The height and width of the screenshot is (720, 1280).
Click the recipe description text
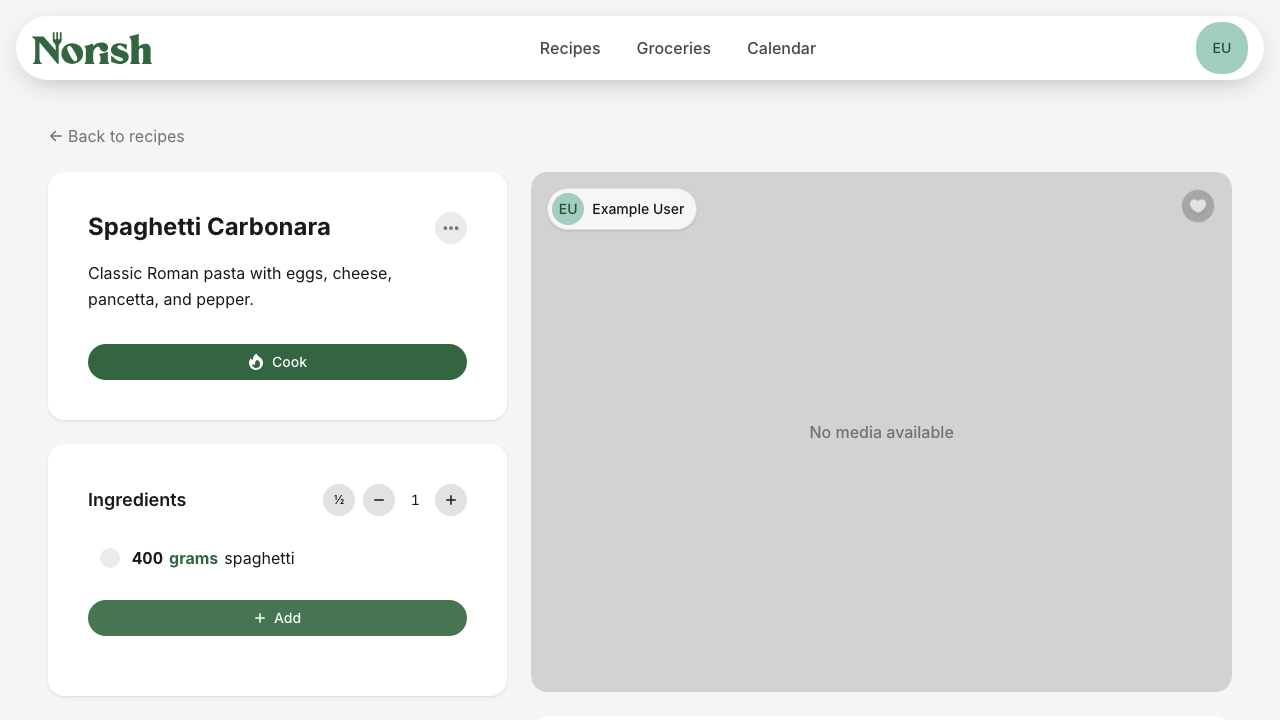(x=240, y=286)
